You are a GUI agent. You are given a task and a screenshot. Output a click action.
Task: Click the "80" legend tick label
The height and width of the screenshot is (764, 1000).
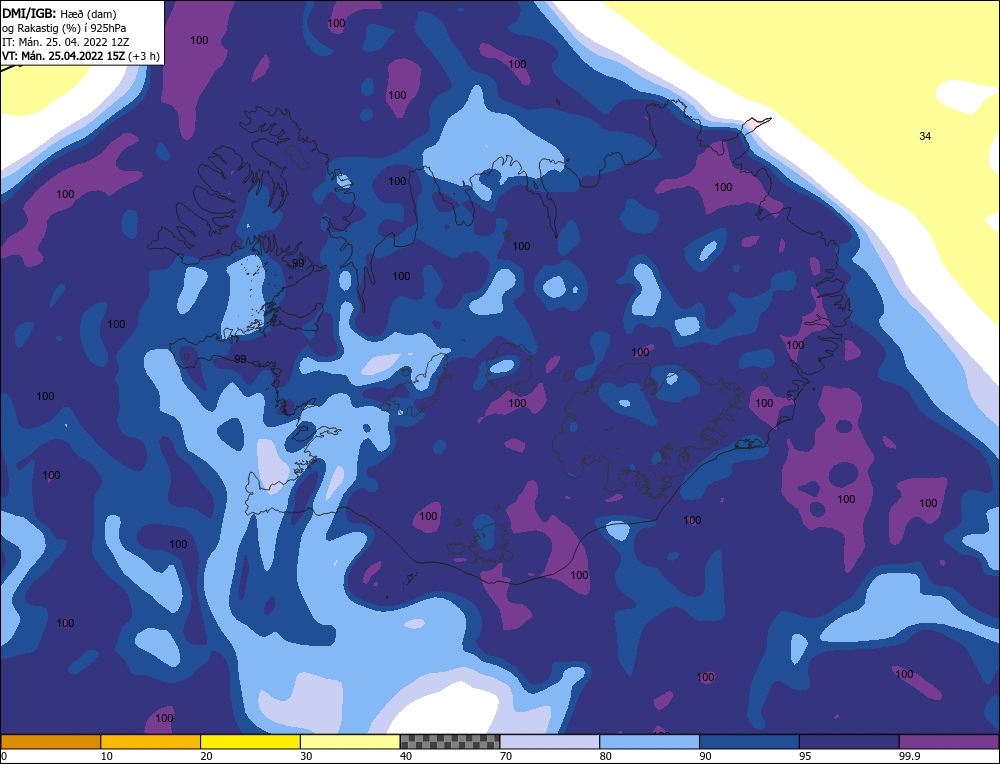point(606,756)
